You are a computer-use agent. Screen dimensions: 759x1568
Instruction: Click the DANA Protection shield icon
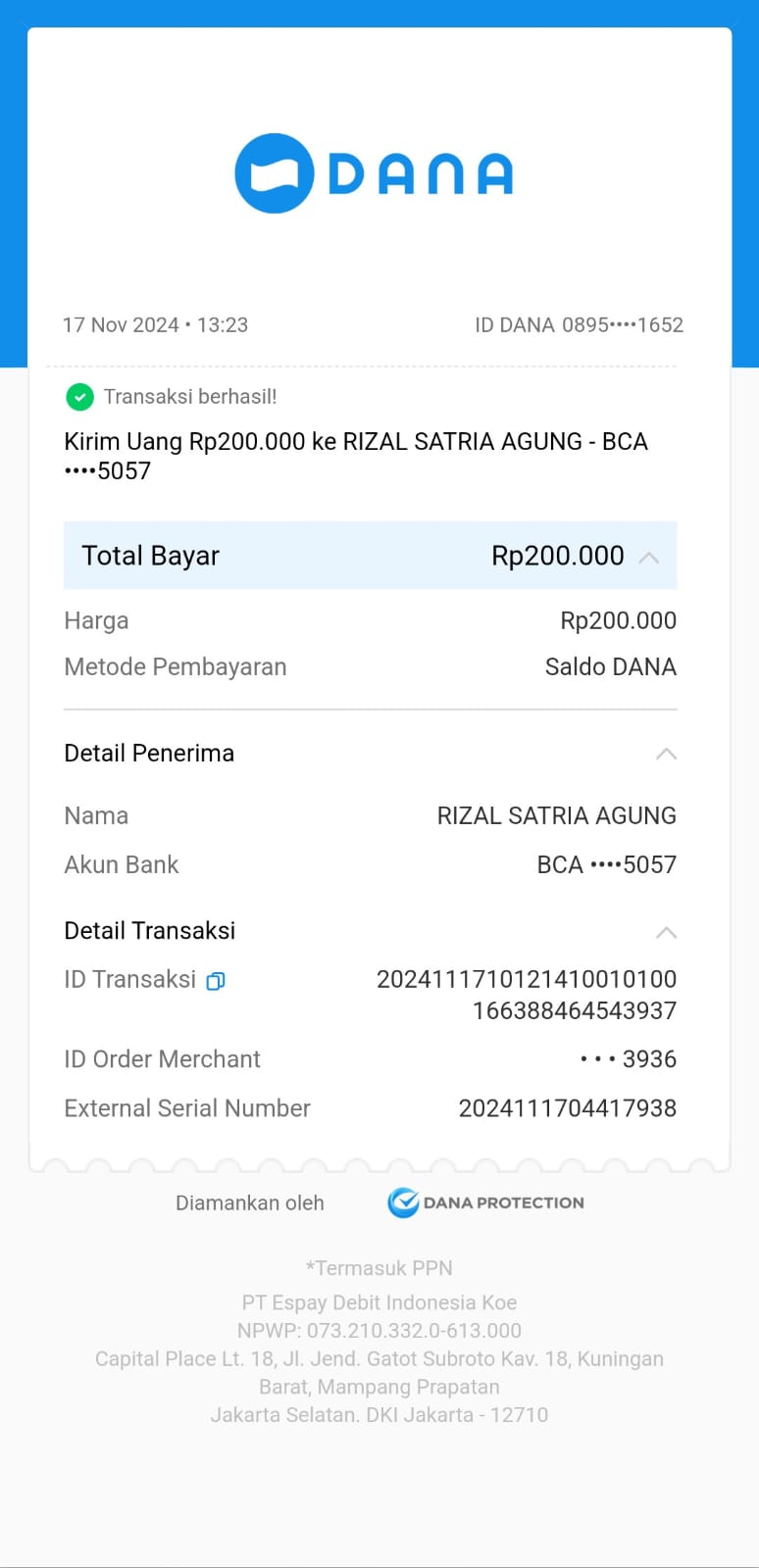403,1202
